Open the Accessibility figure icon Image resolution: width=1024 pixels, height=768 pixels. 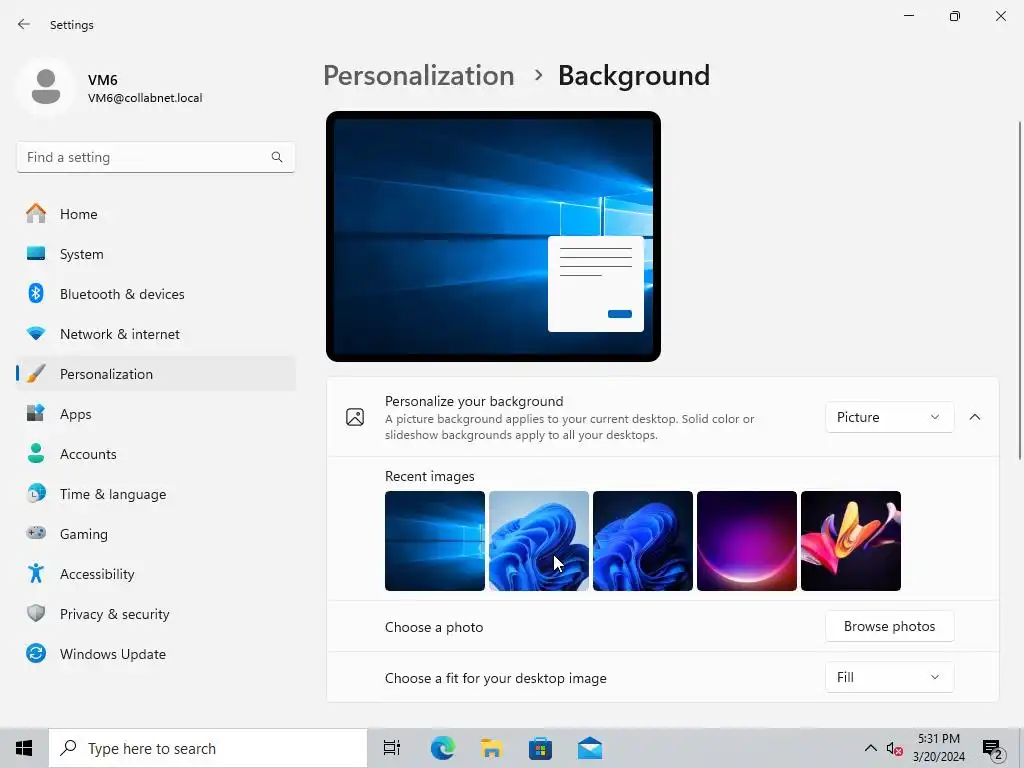[36, 573]
